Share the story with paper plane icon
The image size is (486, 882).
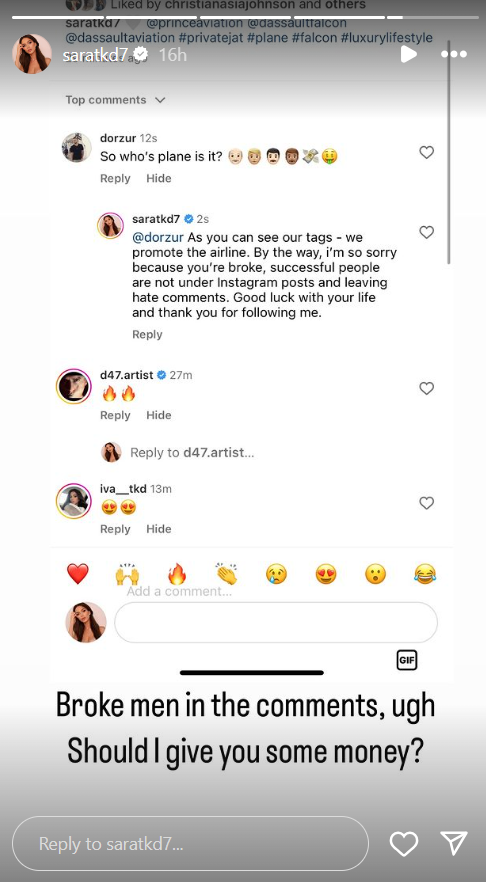(453, 843)
